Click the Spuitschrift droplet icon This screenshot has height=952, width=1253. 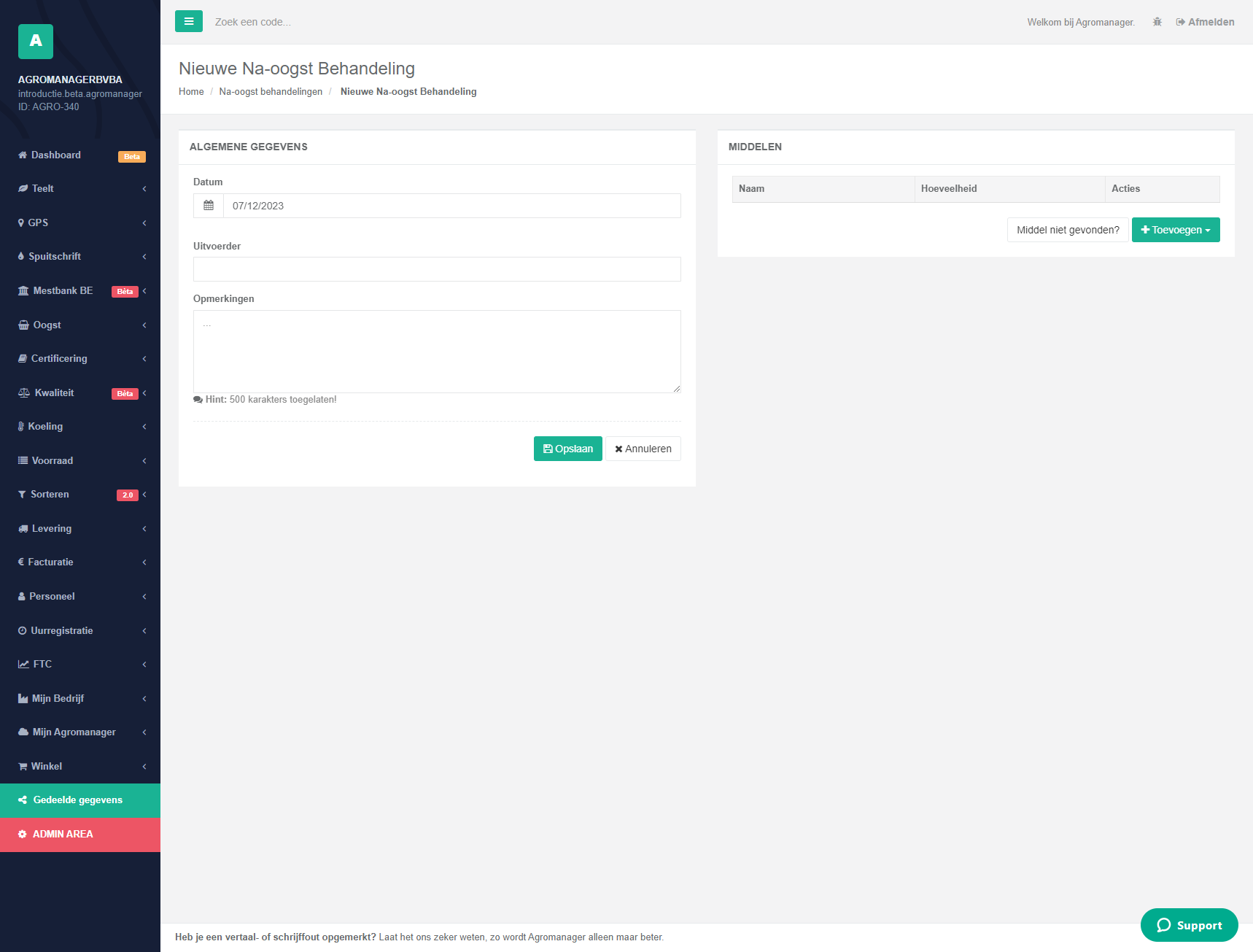coord(21,256)
